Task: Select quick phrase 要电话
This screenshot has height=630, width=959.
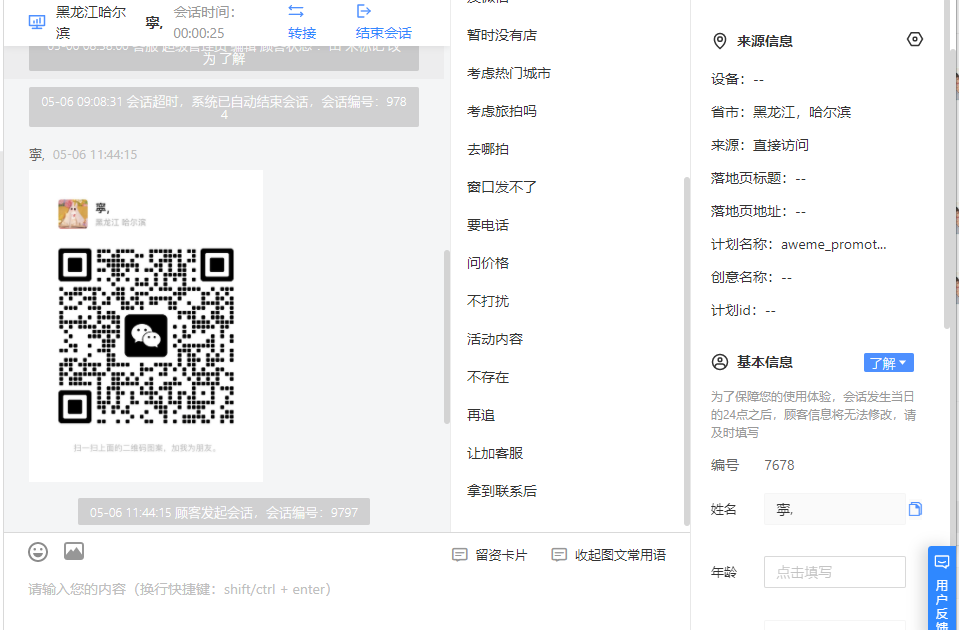Action: [488, 225]
